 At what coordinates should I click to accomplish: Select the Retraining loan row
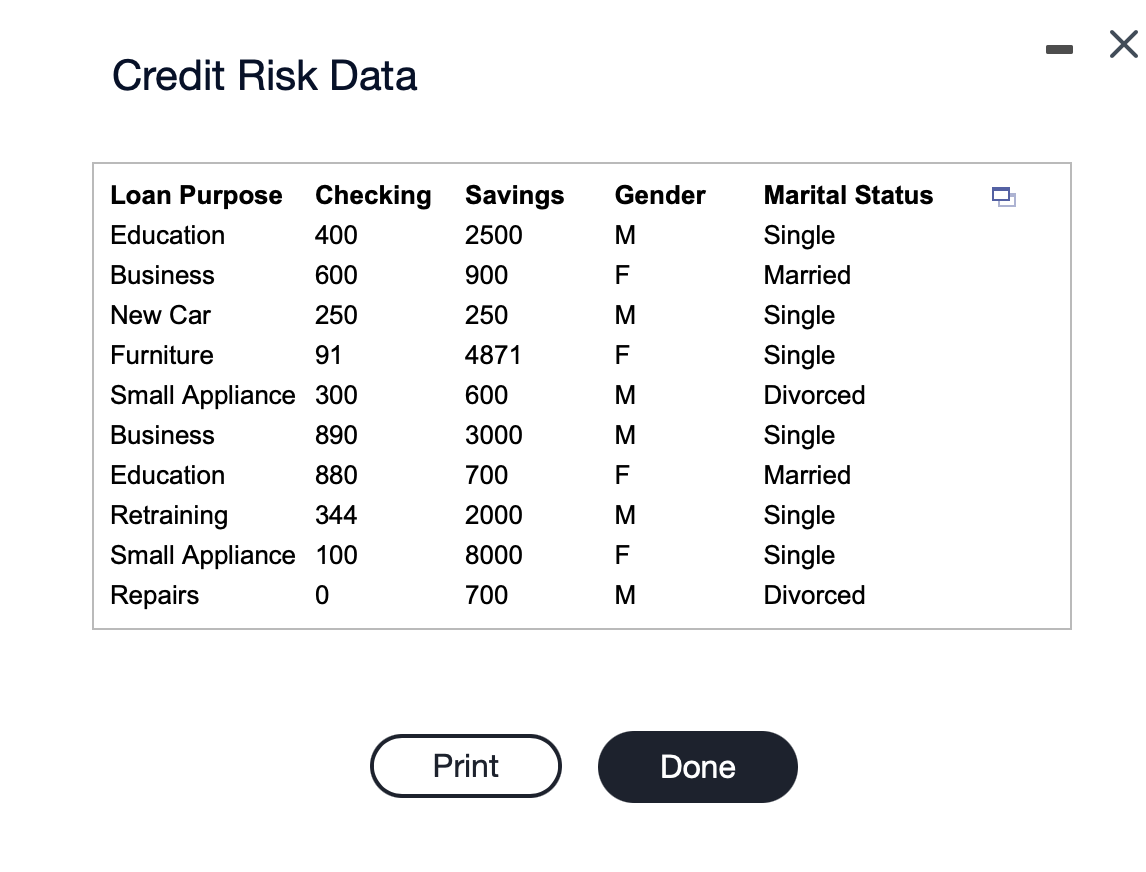tap(168, 515)
